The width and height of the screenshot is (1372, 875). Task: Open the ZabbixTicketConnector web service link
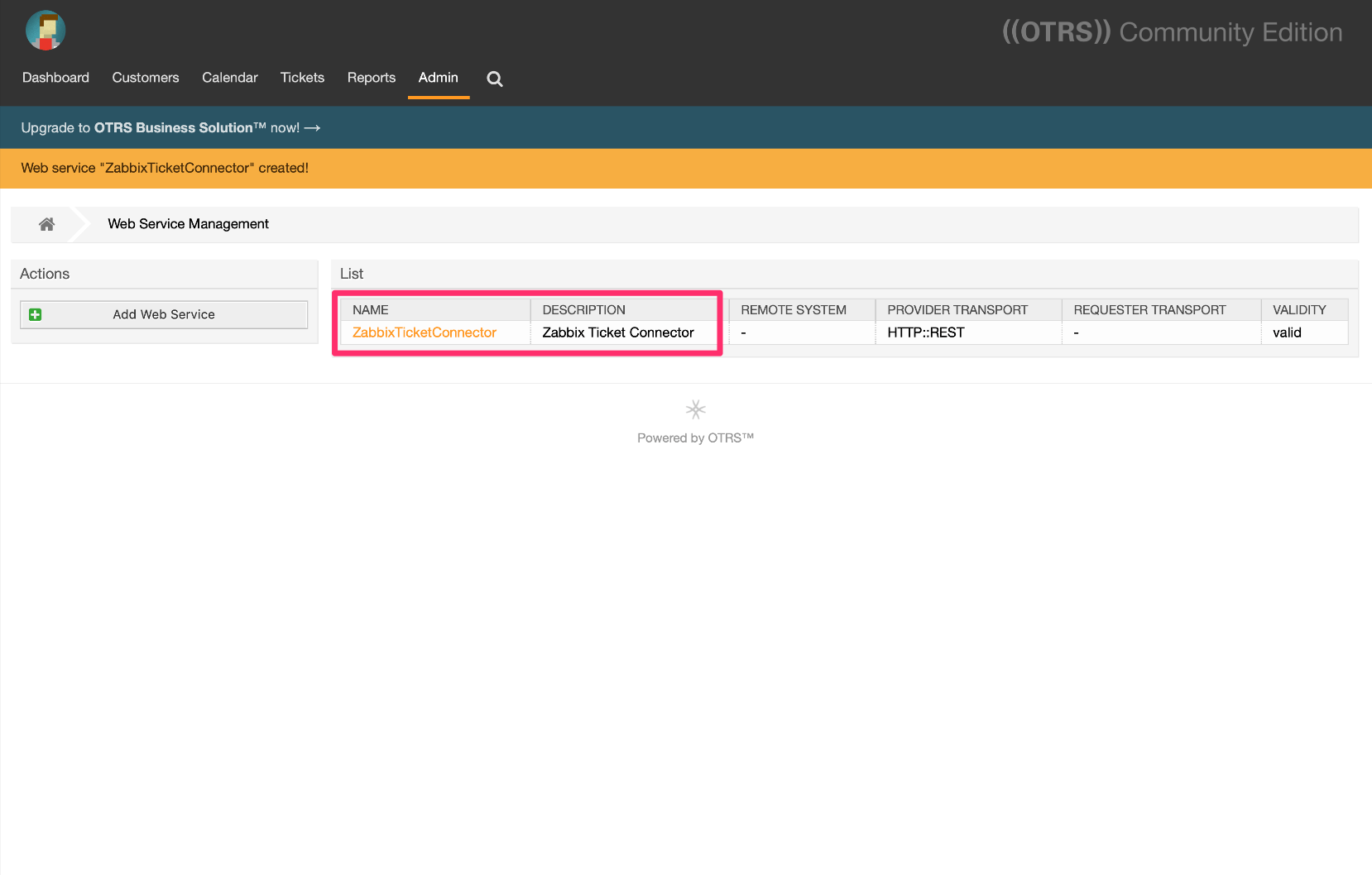[x=425, y=332]
